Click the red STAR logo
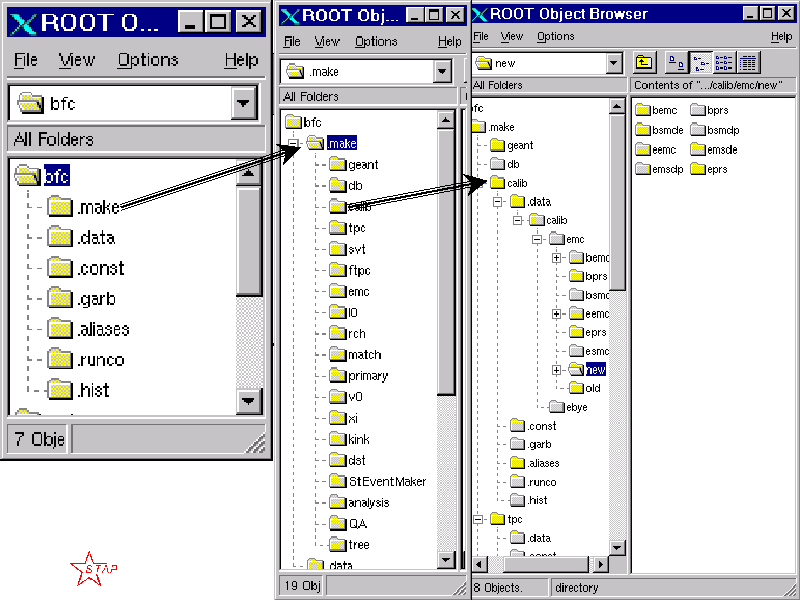The height and width of the screenshot is (600, 800). [94, 568]
